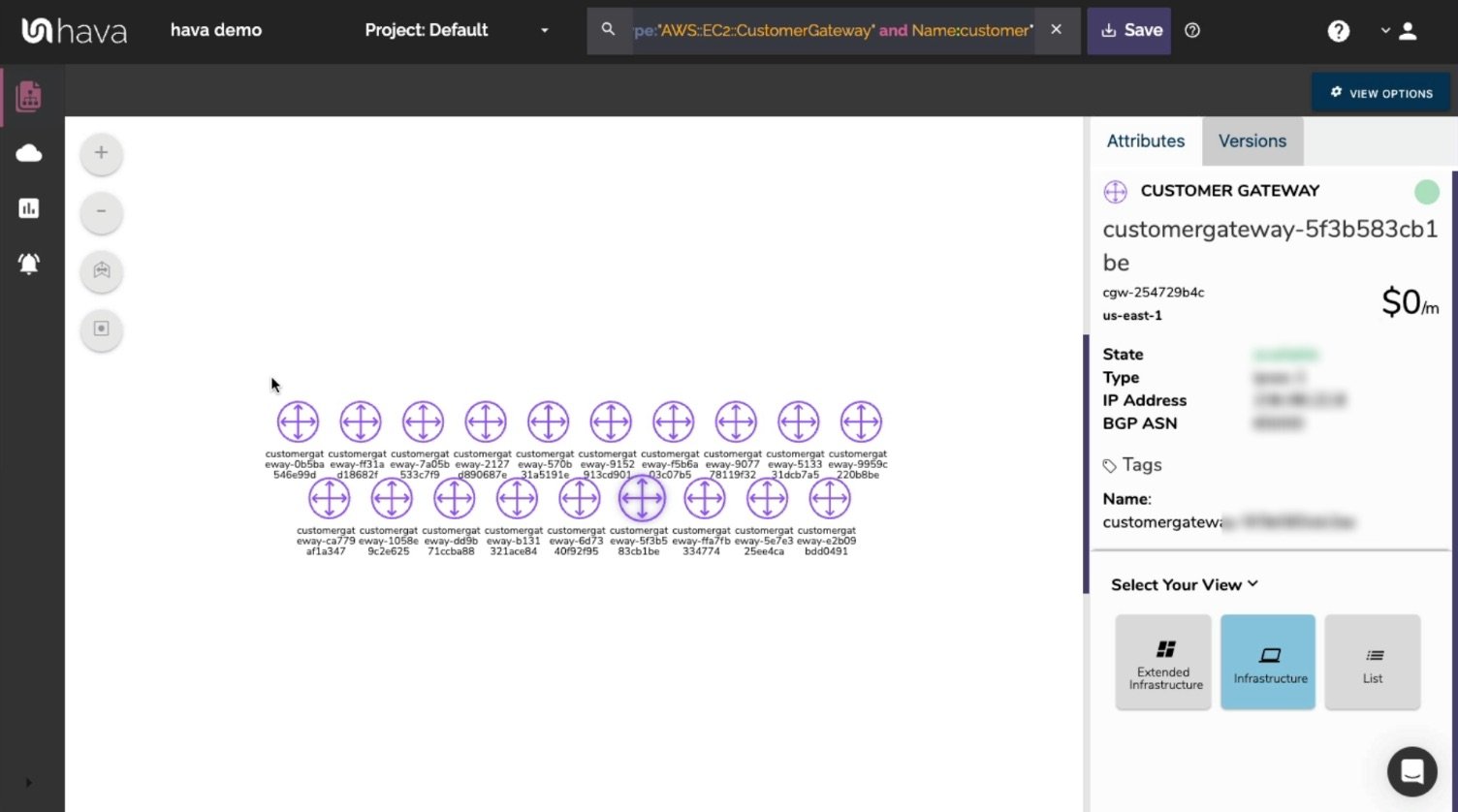Open the cloud sources sidebar icon

pos(29,153)
